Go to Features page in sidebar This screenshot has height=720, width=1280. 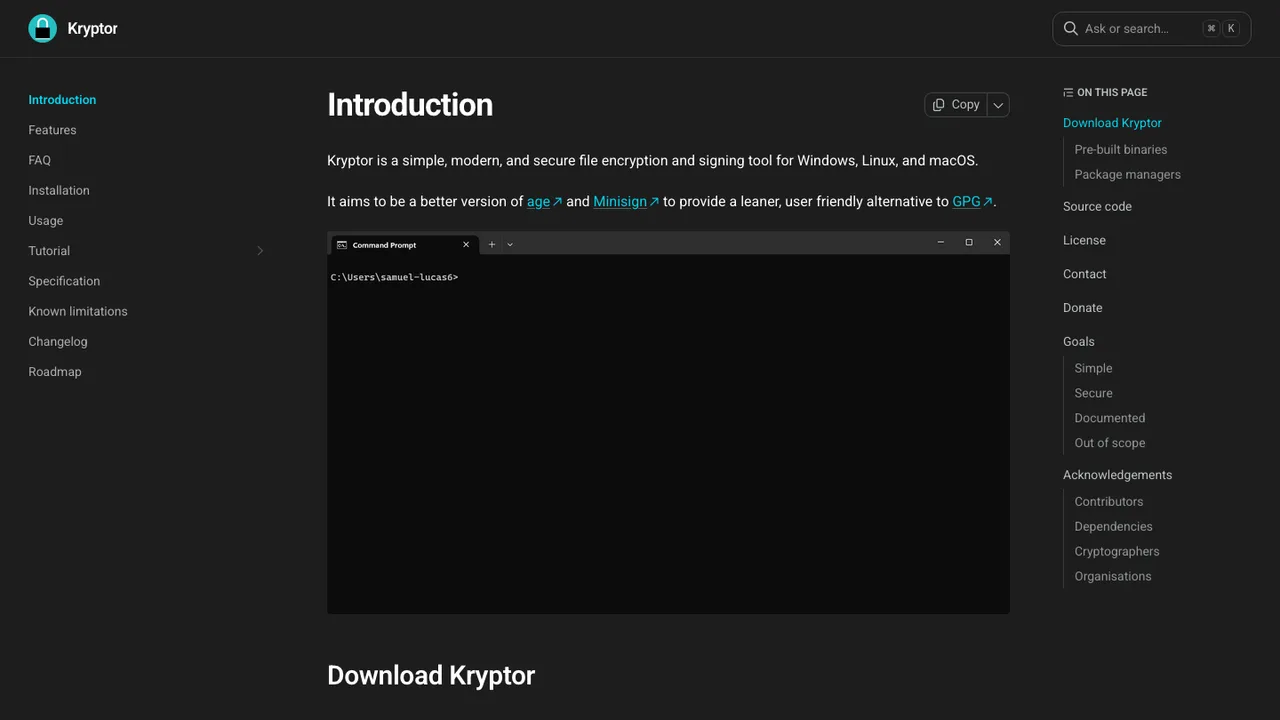52,130
